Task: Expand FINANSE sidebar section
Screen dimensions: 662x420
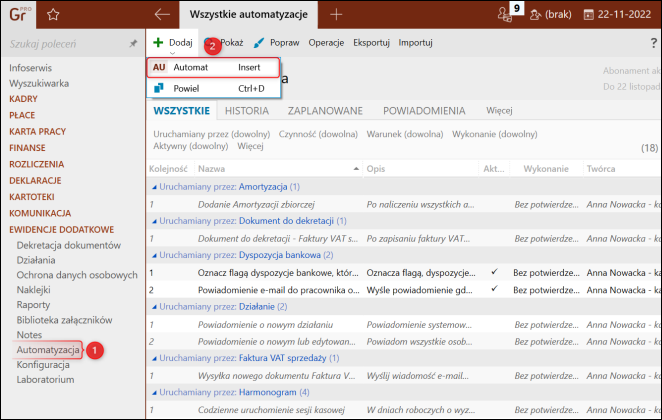Action: pos(27,148)
